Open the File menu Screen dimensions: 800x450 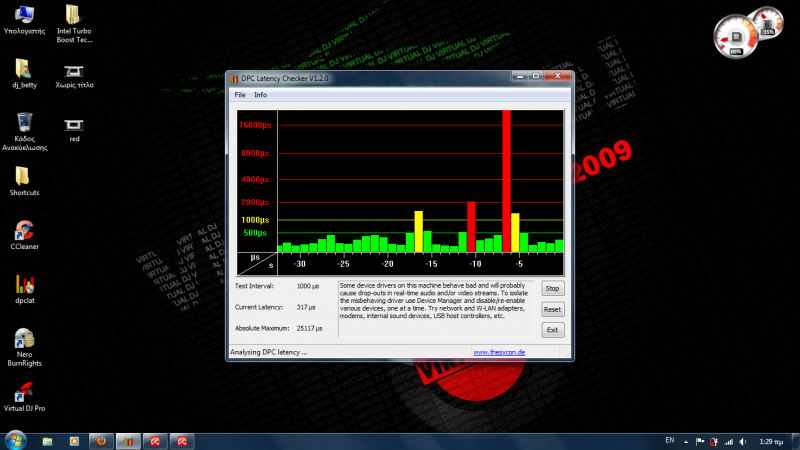point(240,95)
